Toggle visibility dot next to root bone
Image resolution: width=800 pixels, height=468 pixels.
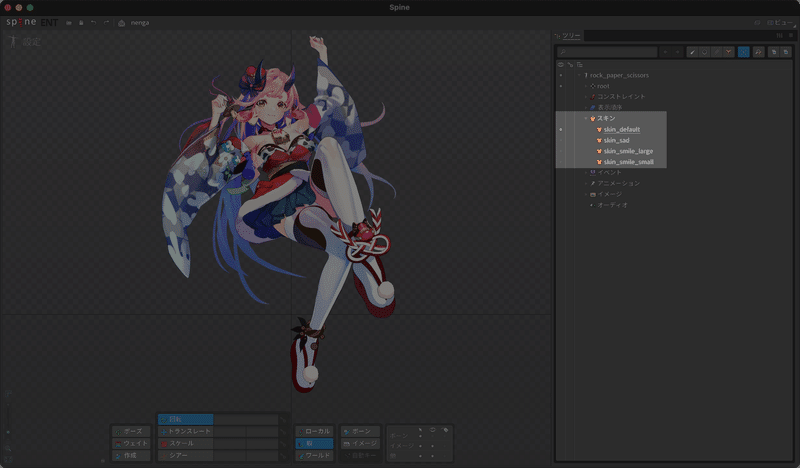561,86
